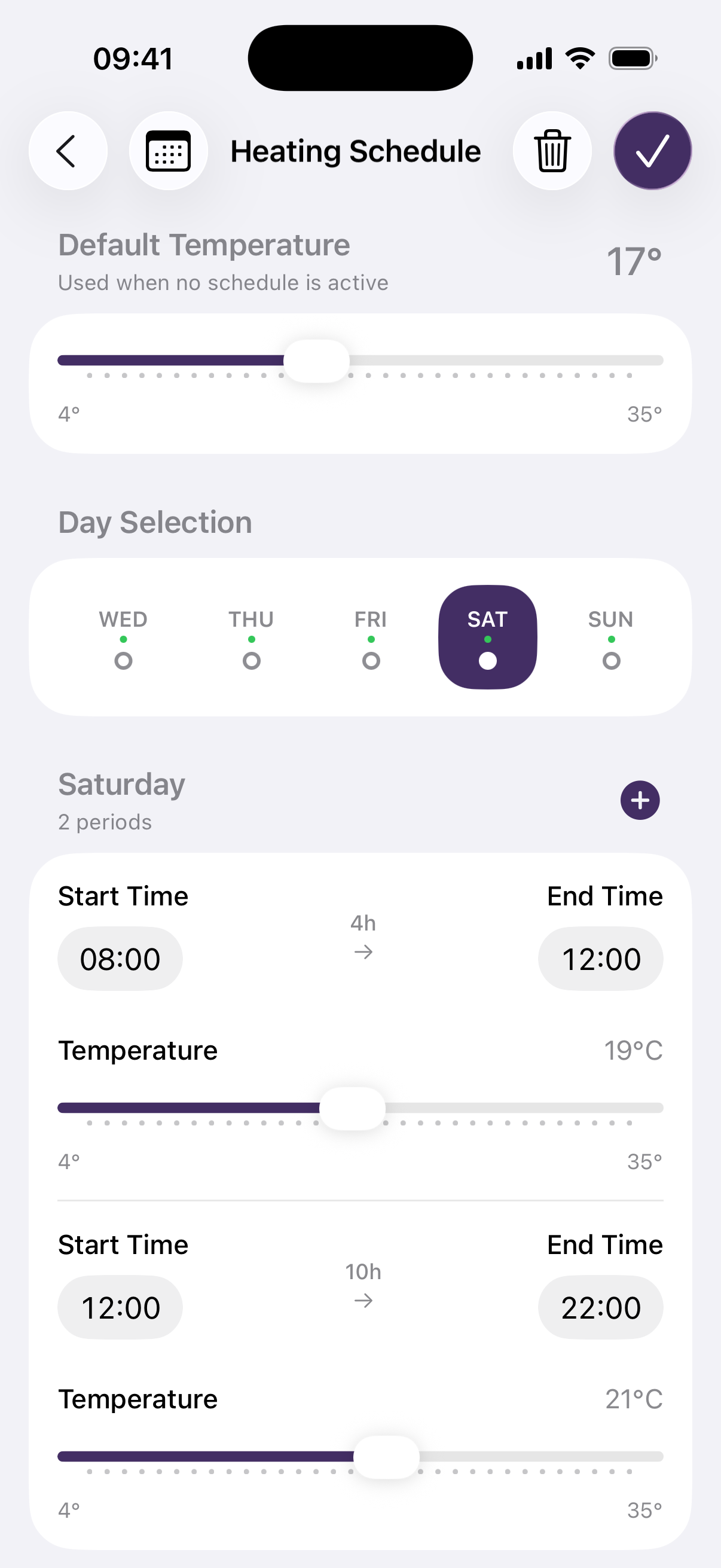Open second period's 12:00 start time
The image size is (721, 1568).
pyautogui.click(x=120, y=1307)
